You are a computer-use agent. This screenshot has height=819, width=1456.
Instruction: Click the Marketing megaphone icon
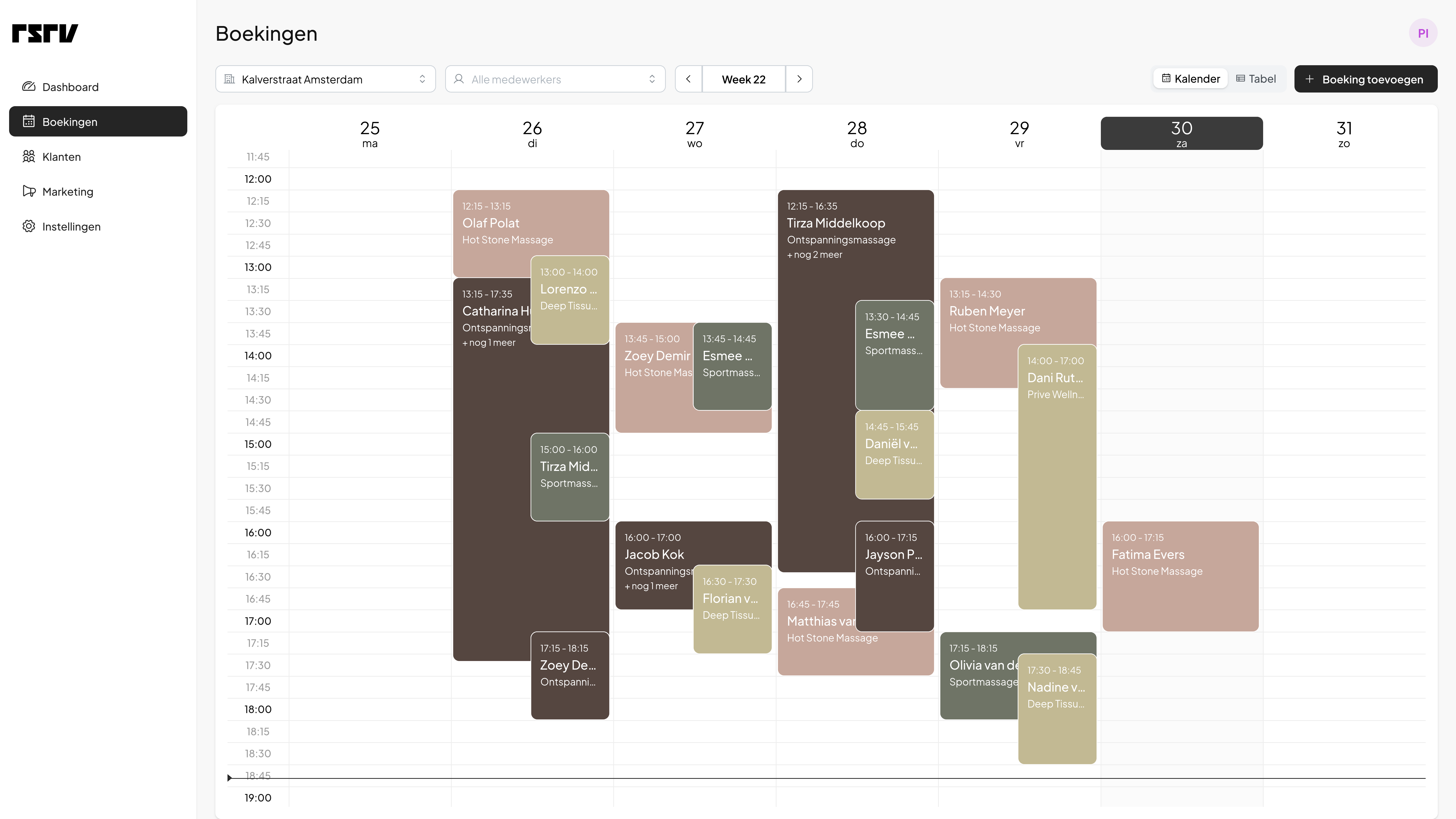point(29,191)
